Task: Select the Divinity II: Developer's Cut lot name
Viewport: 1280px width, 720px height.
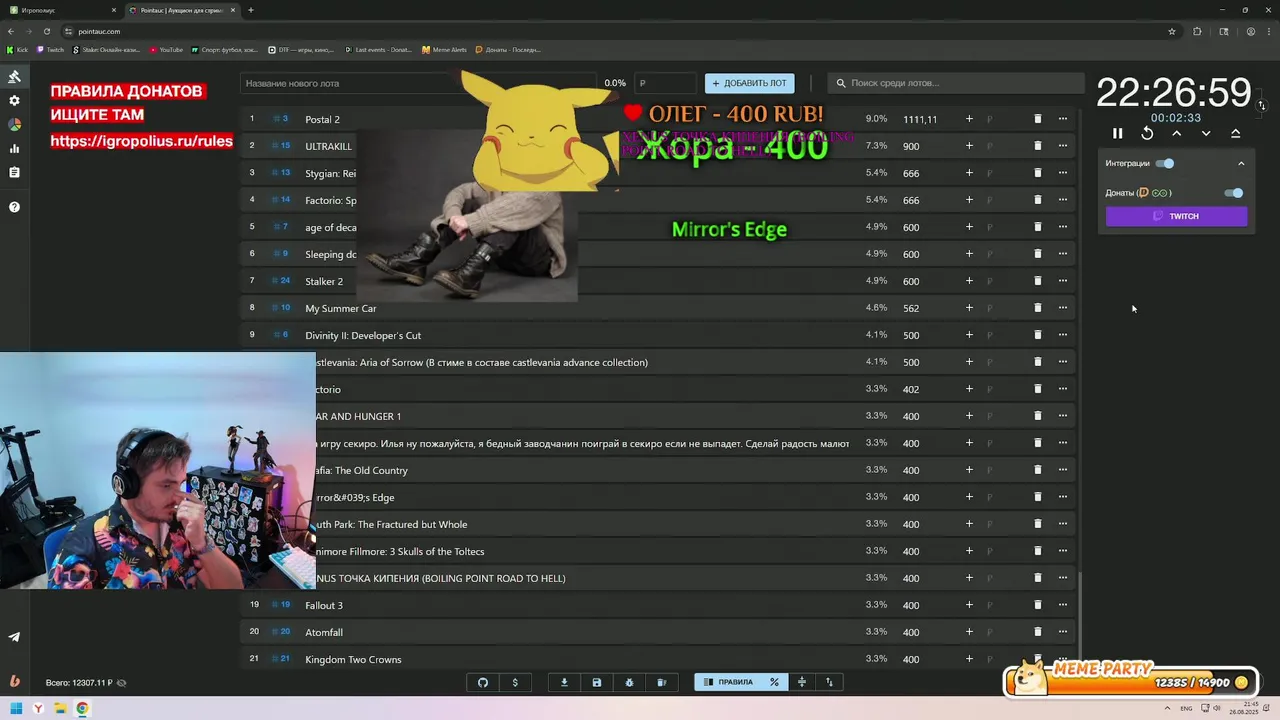Action: coord(363,335)
